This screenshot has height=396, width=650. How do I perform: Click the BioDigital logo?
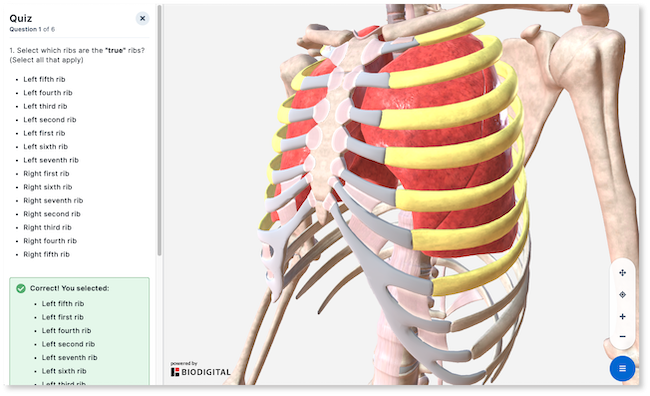pos(201,372)
